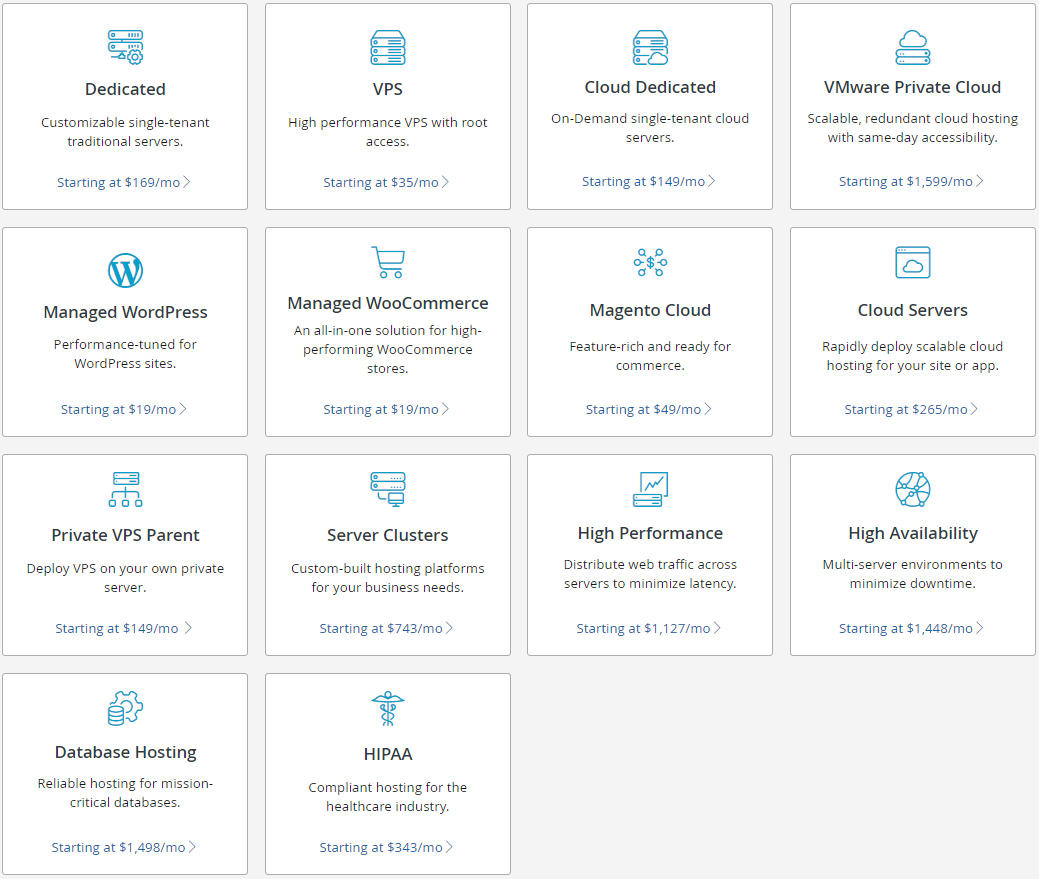Open the Starting at $1,599/mo link
Image resolution: width=1039 pixels, height=879 pixels.
pyautogui.click(x=911, y=181)
